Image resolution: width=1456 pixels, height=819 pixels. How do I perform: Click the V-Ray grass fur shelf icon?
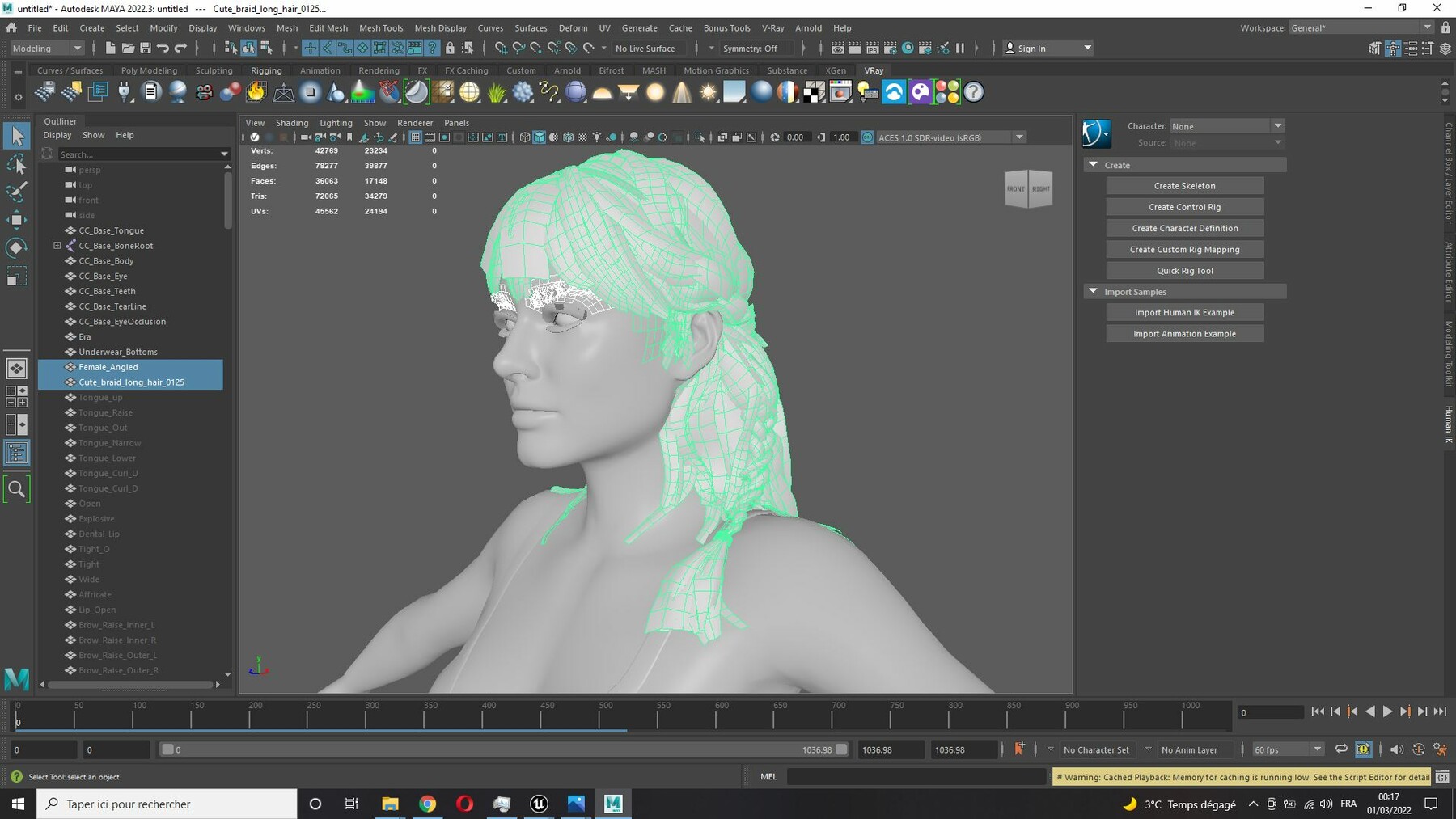click(x=496, y=92)
